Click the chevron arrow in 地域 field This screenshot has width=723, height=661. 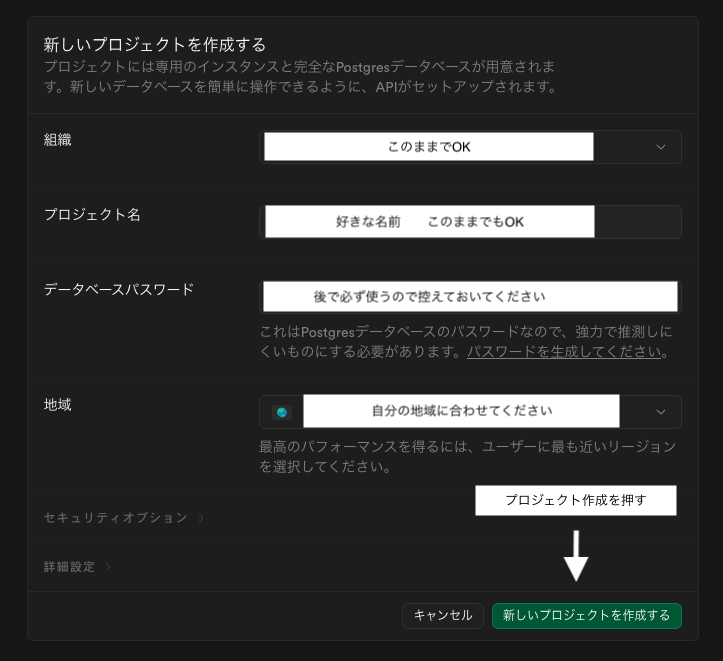tap(660, 411)
